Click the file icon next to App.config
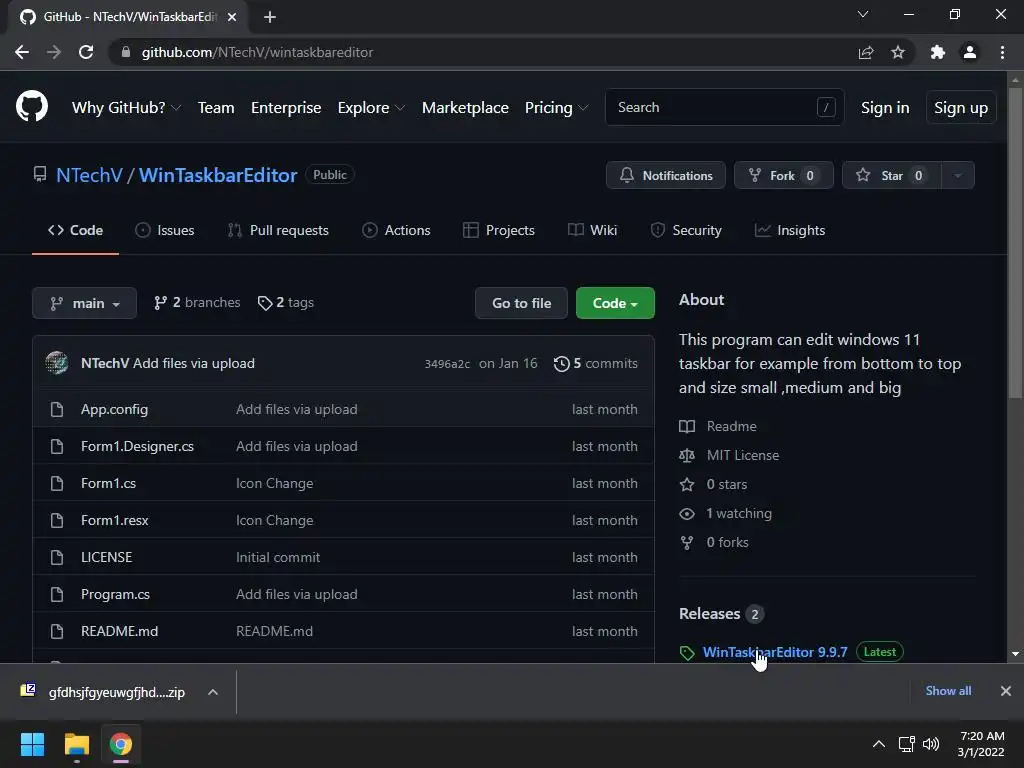 coord(57,409)
